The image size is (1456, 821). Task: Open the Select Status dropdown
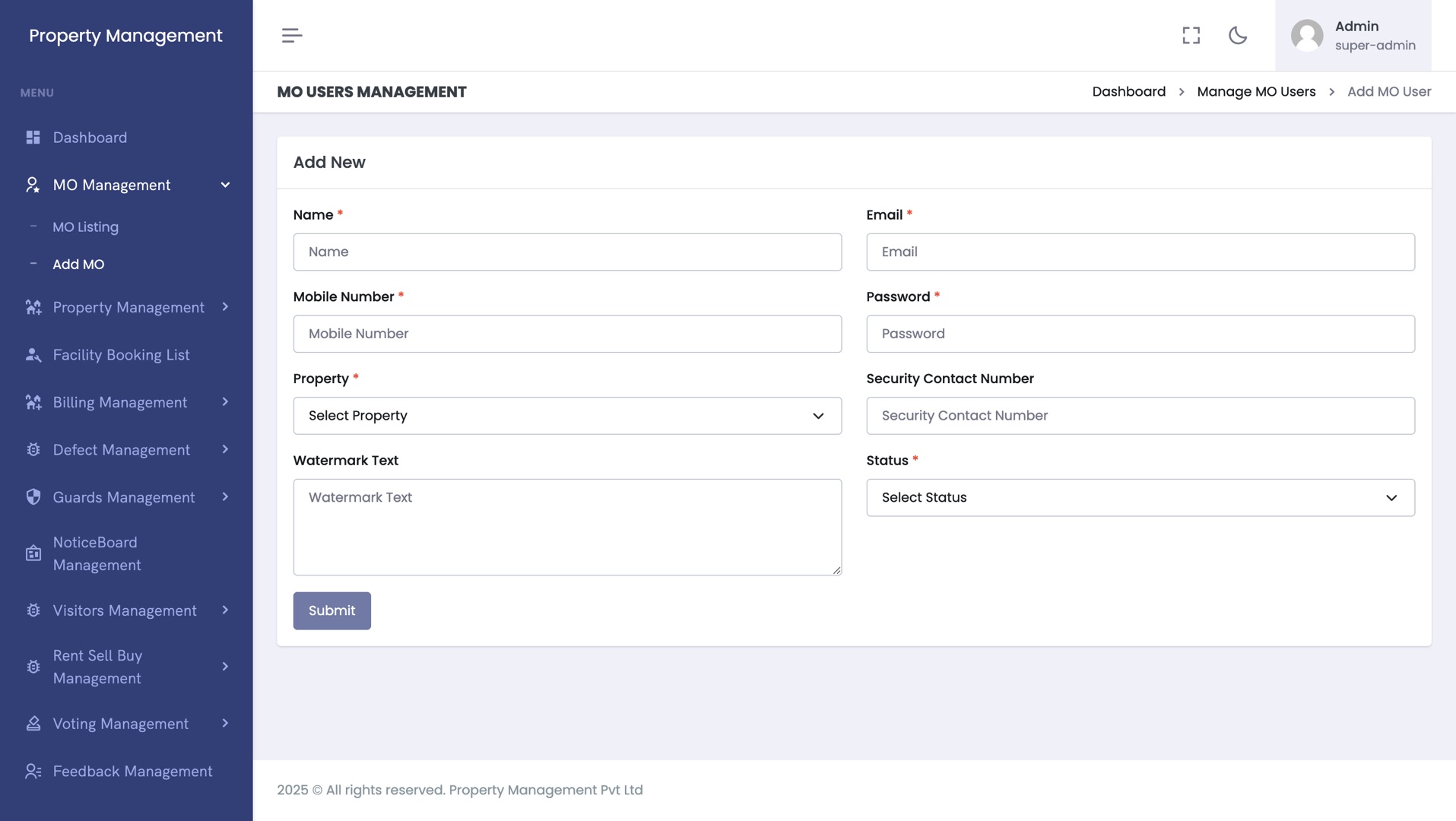1140,498
